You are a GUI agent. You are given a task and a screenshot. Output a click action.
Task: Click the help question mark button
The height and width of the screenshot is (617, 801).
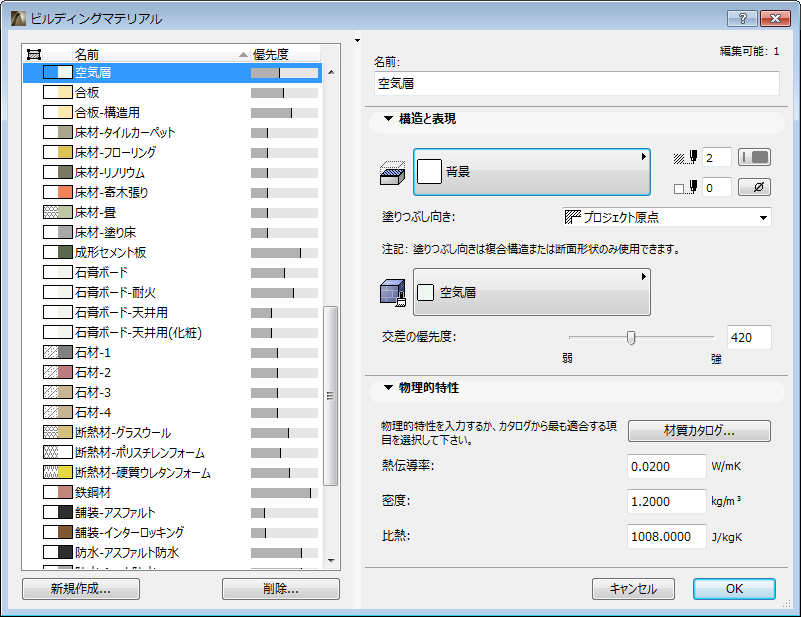tap(742, 18)
